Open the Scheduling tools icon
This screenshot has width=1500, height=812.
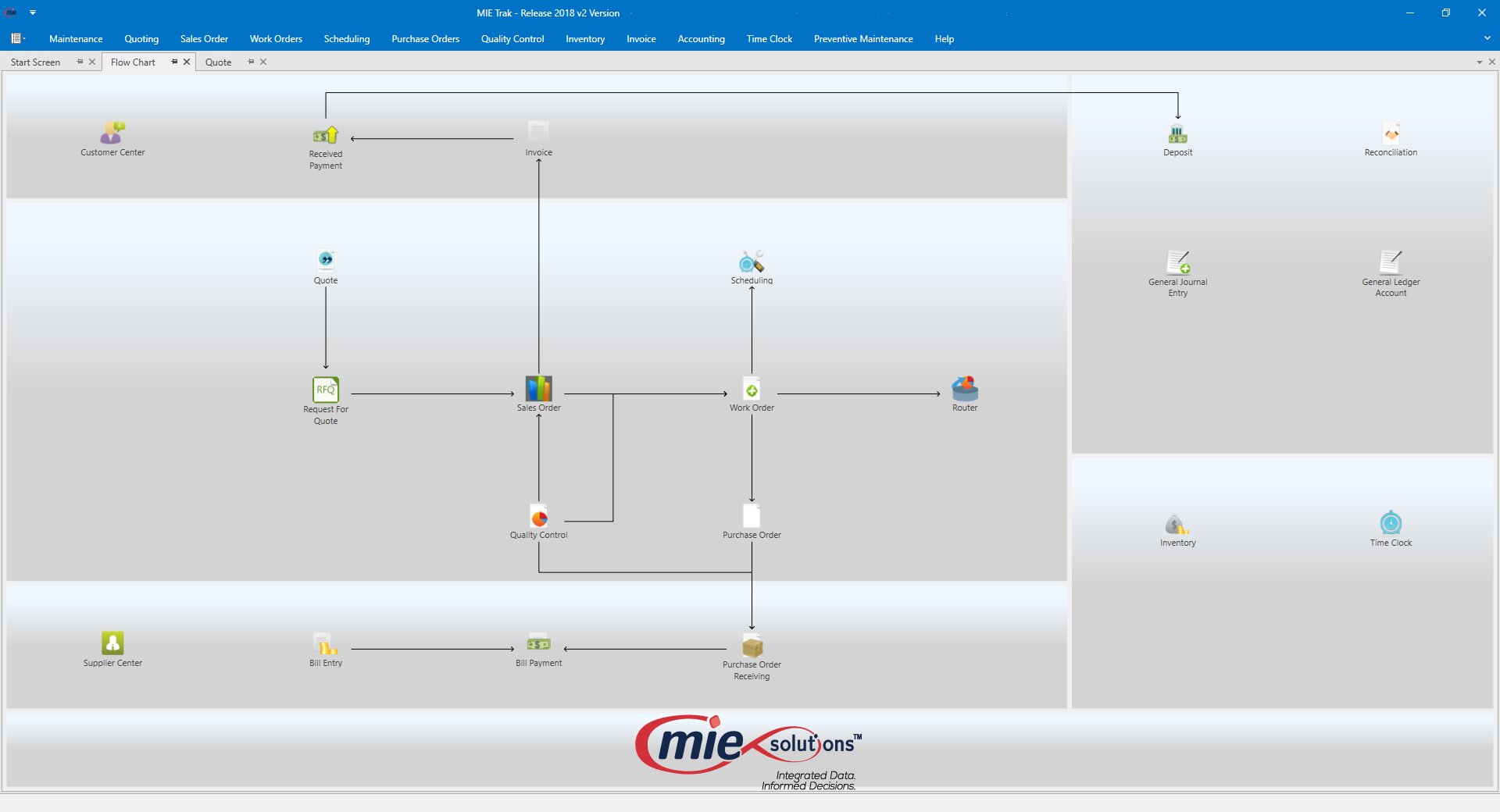[752, 262]
